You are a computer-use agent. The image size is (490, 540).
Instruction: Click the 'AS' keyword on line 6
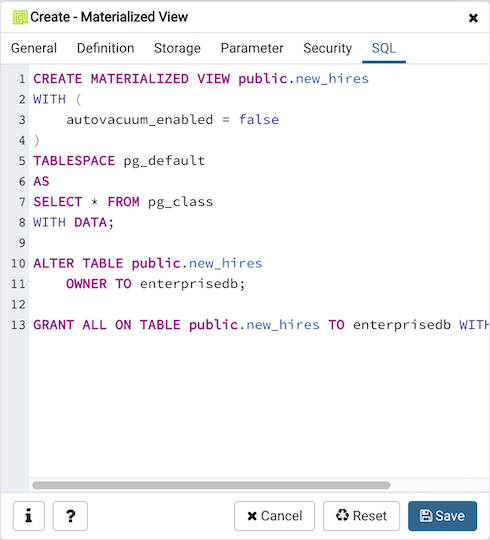tap(41, 181)
